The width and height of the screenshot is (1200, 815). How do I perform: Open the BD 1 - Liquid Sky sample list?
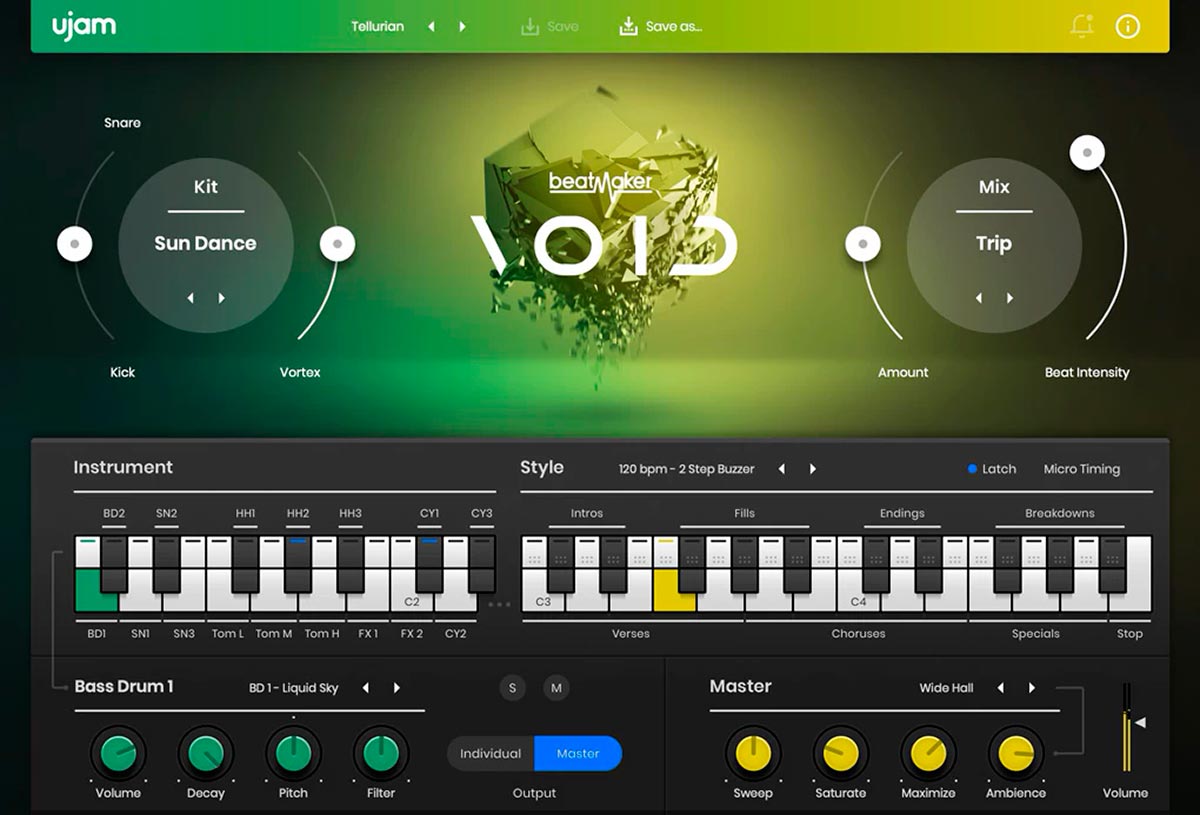coord(294,688)
